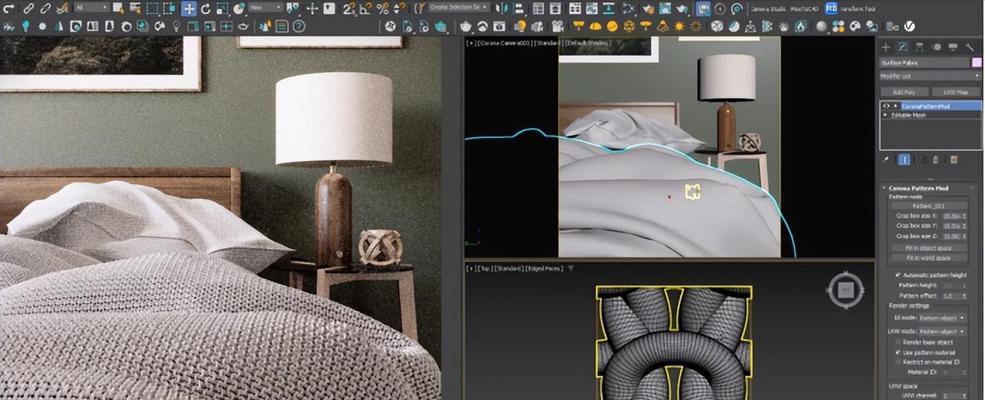Activate the Select and Move tool
Viewport: 985px width, 400px height.
pos(188,9)
